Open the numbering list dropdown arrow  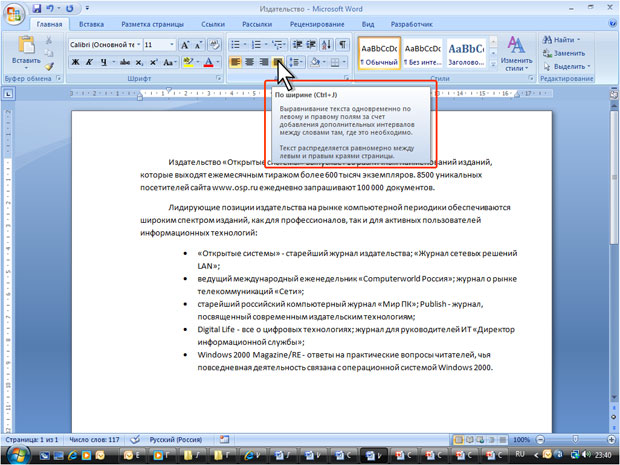click(x=266, y=45)
